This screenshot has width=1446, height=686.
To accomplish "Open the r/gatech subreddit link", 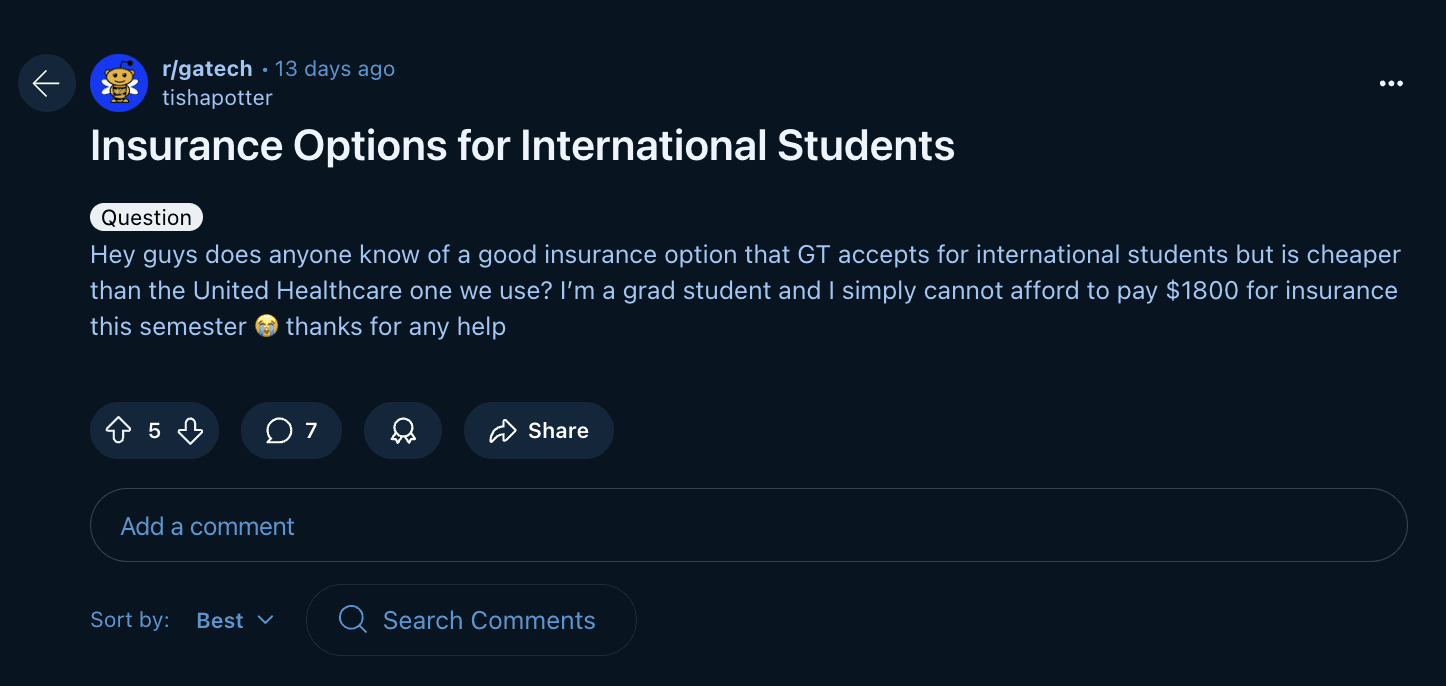I will (207, 69).
